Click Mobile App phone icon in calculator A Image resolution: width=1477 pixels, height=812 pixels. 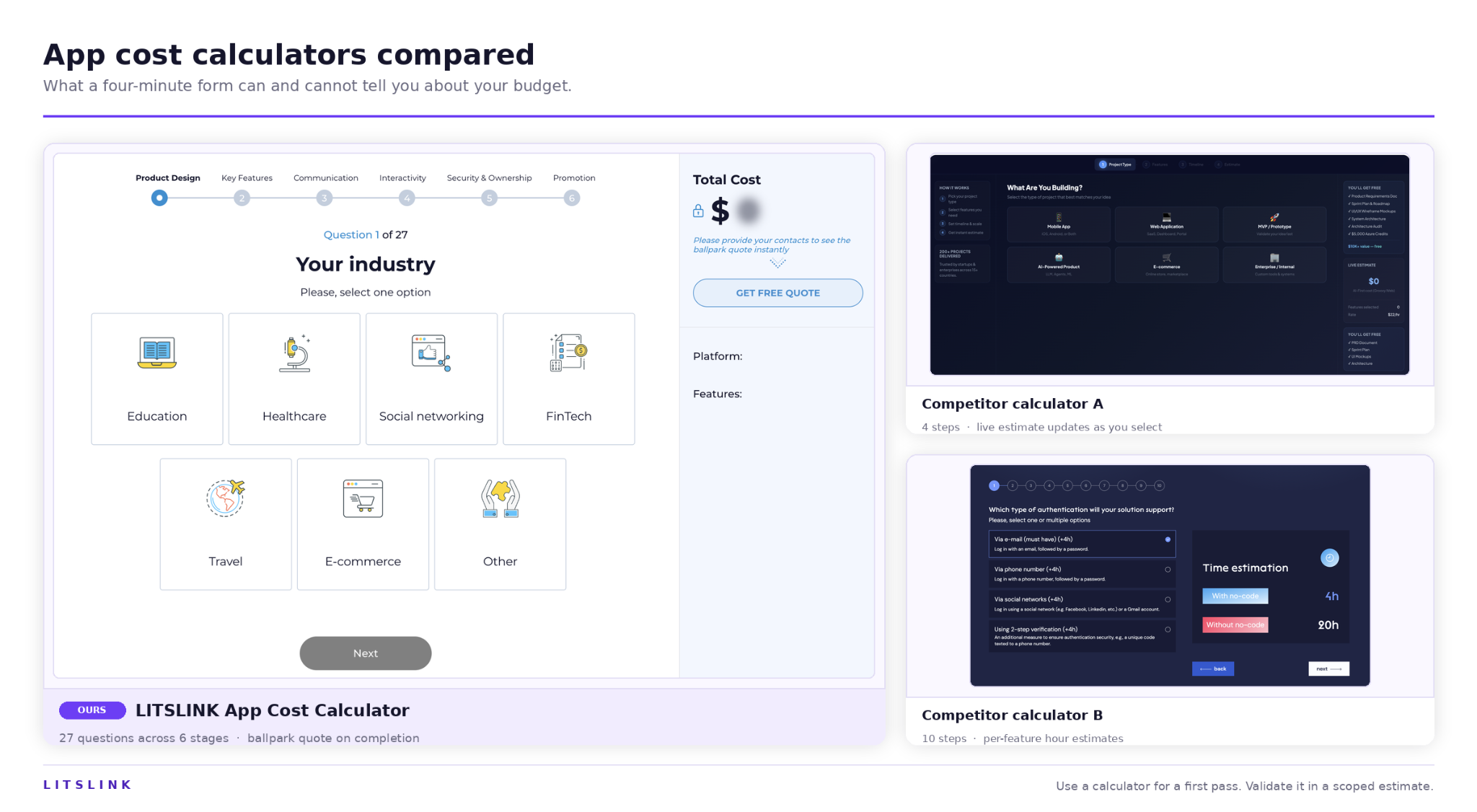(x=1059, y=217)
